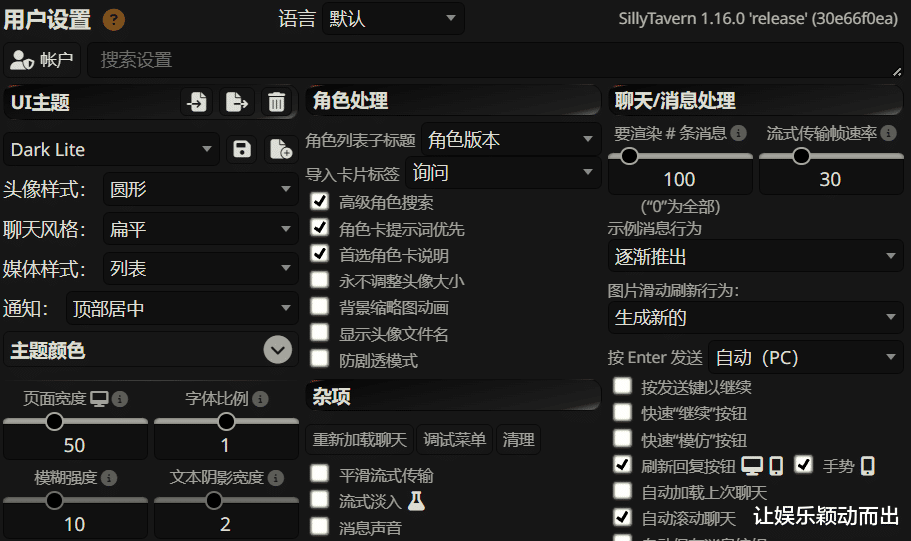Save theme as new file icon

pyautogui.click(x=281, y=149)
